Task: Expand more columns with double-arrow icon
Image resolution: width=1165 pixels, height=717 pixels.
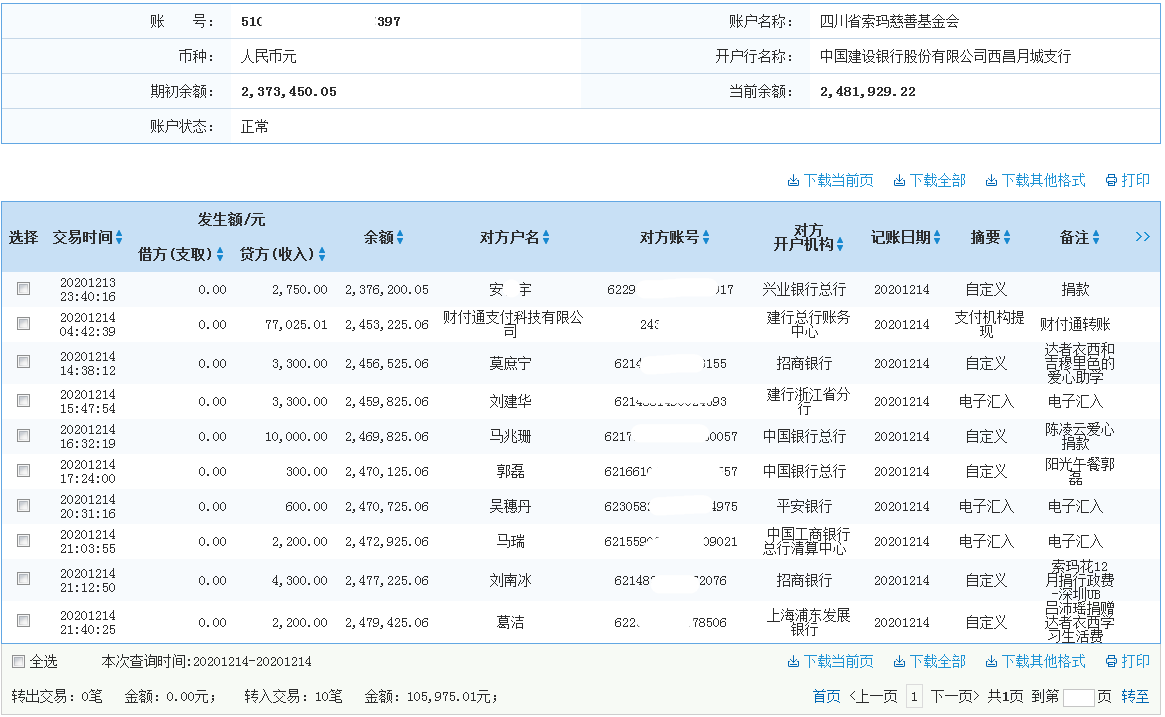Action: (x=1143, y=237)
